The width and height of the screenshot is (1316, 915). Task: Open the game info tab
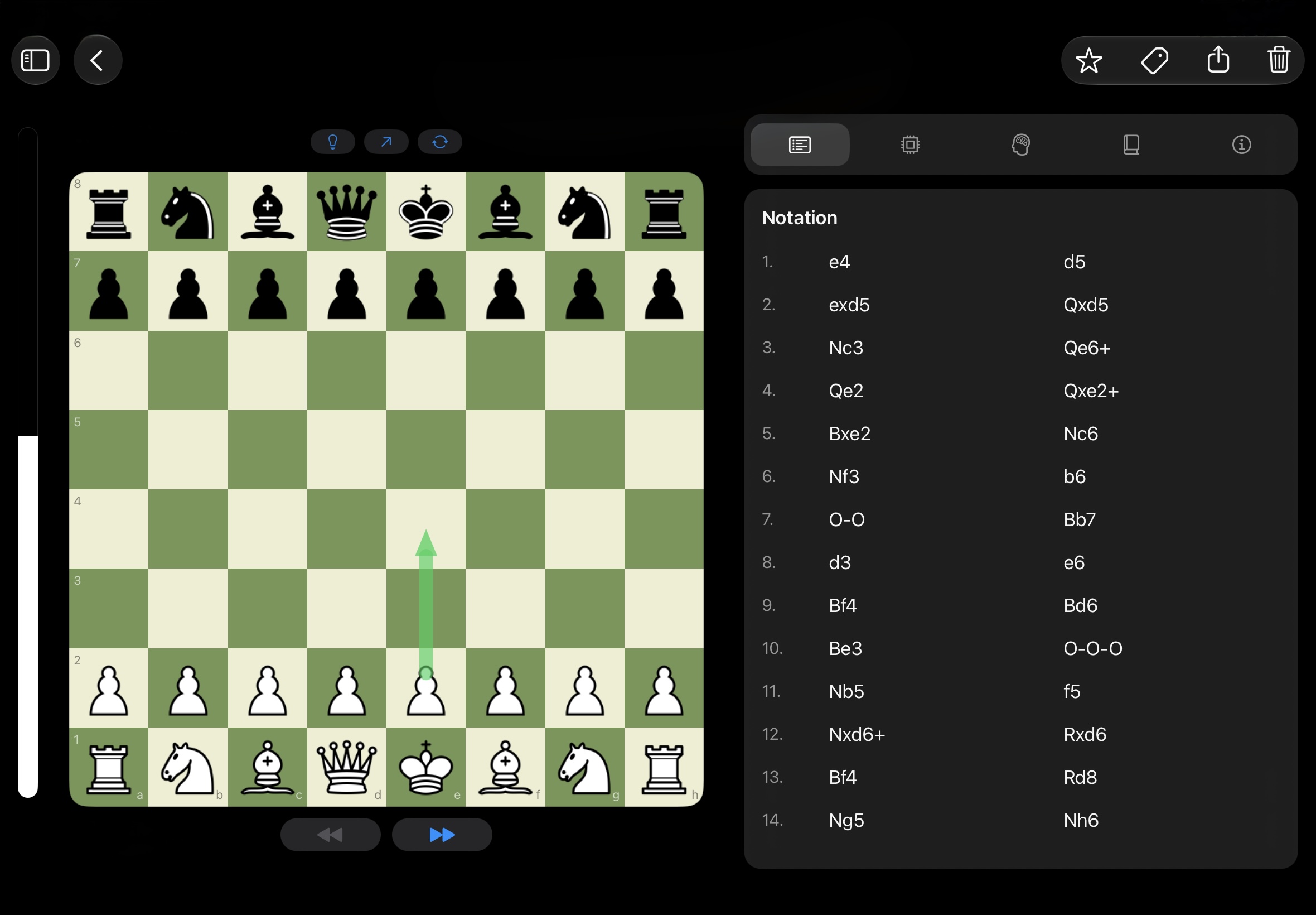point(1241,145)
